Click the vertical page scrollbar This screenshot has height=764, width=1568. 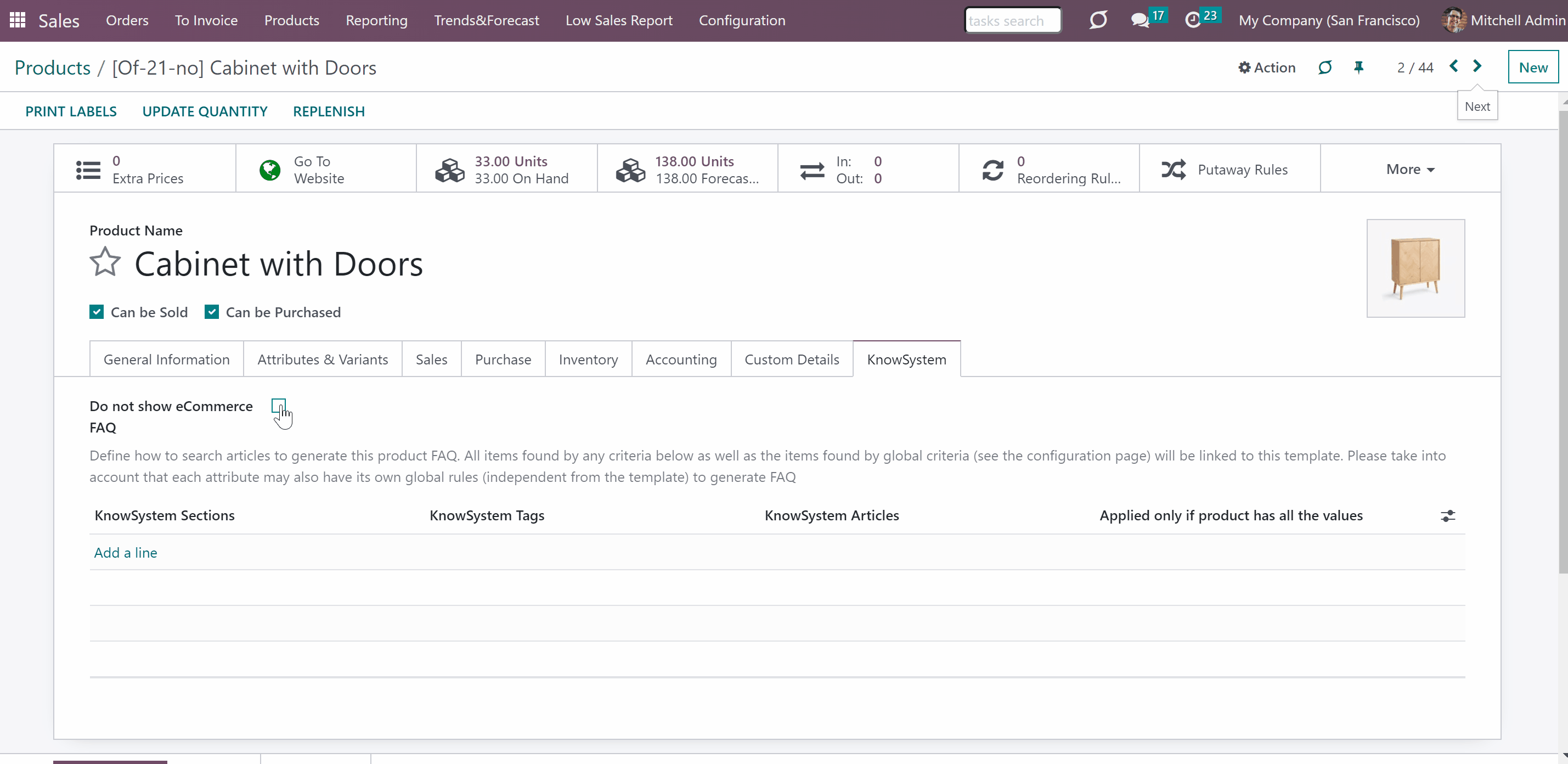click(1563, 341)
